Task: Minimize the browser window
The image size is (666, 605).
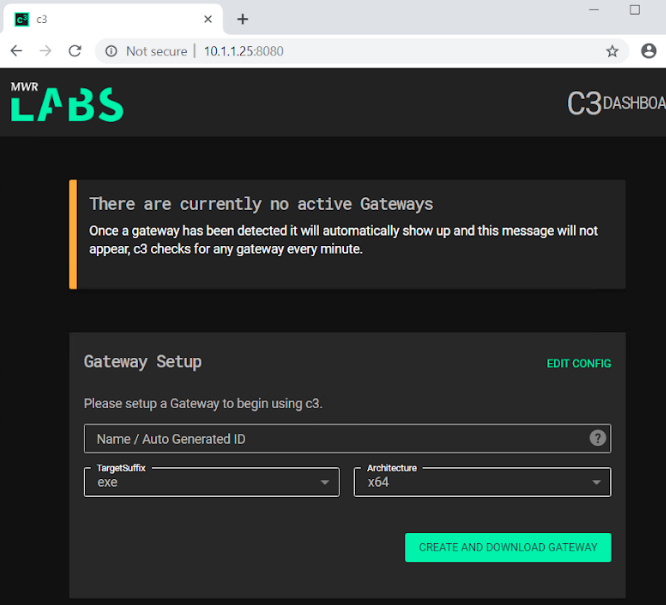Action: 594,10
